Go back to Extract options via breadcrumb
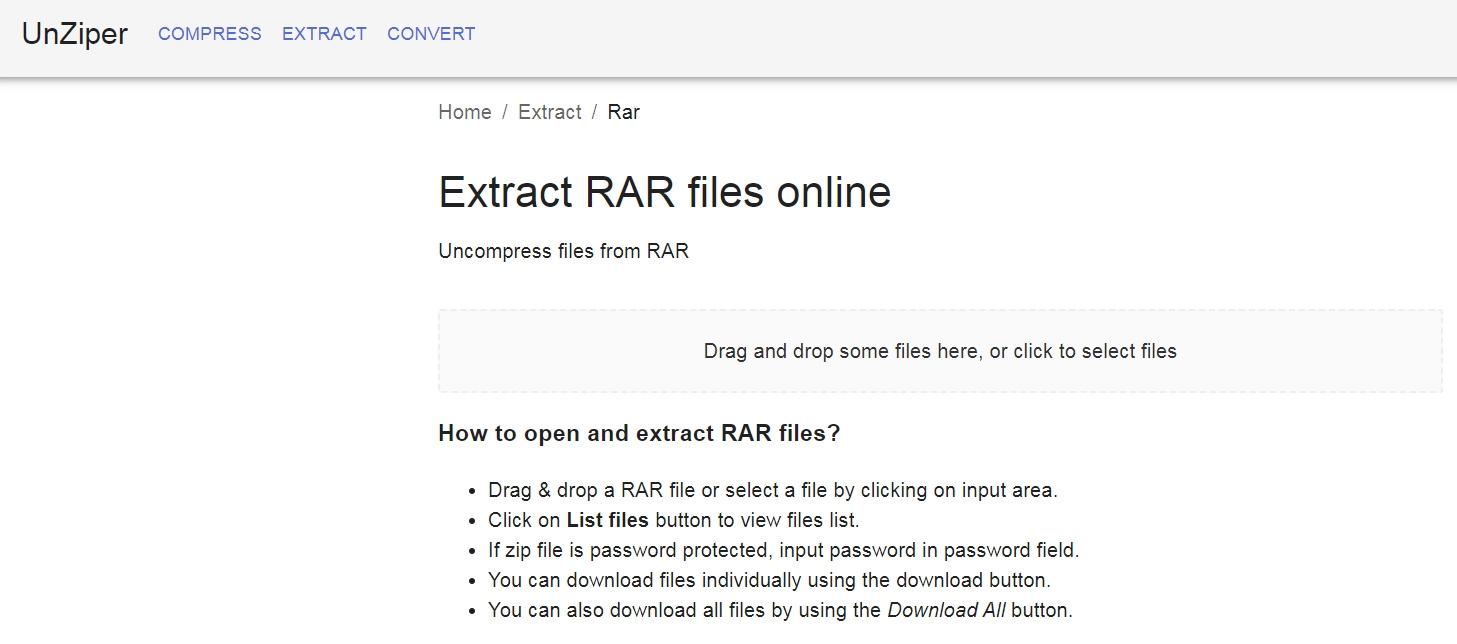This screenshot has width=1457, height=644. (549, 112)
